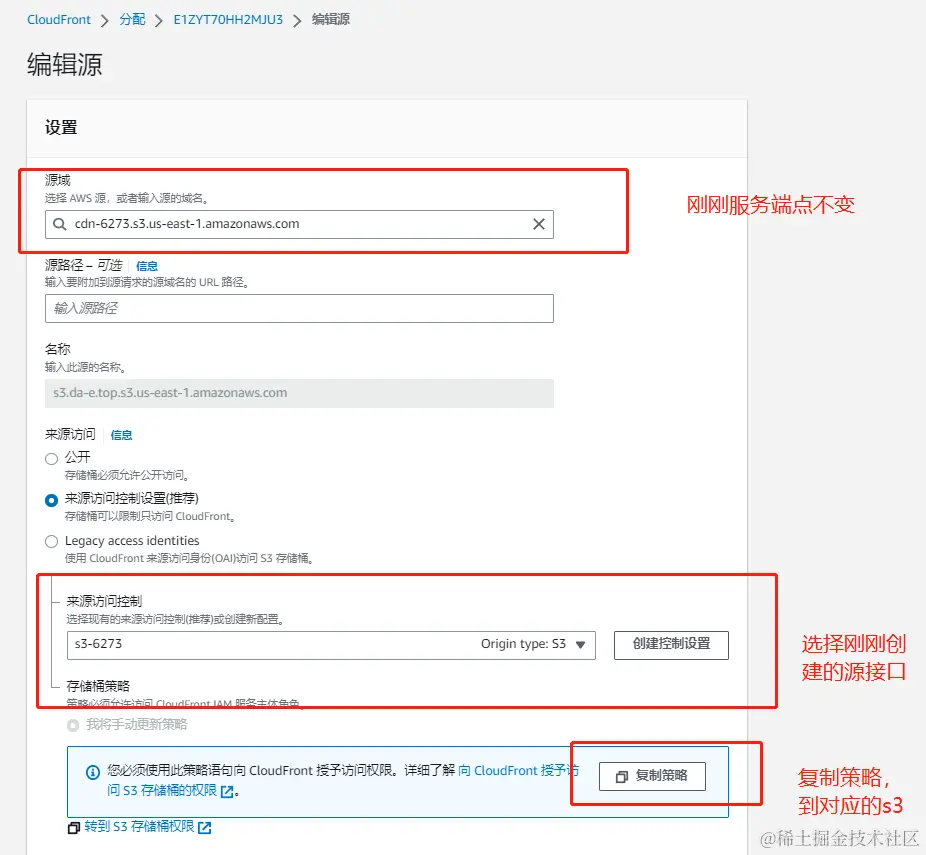Open the s3-6273 origin access control dropdown
The width and height of the screenshot is (926, 855).
click(331, 645)
